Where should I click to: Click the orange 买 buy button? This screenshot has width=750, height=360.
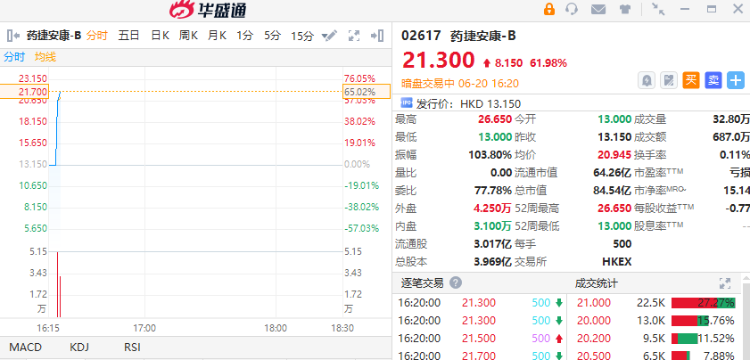tap(691, 80)
